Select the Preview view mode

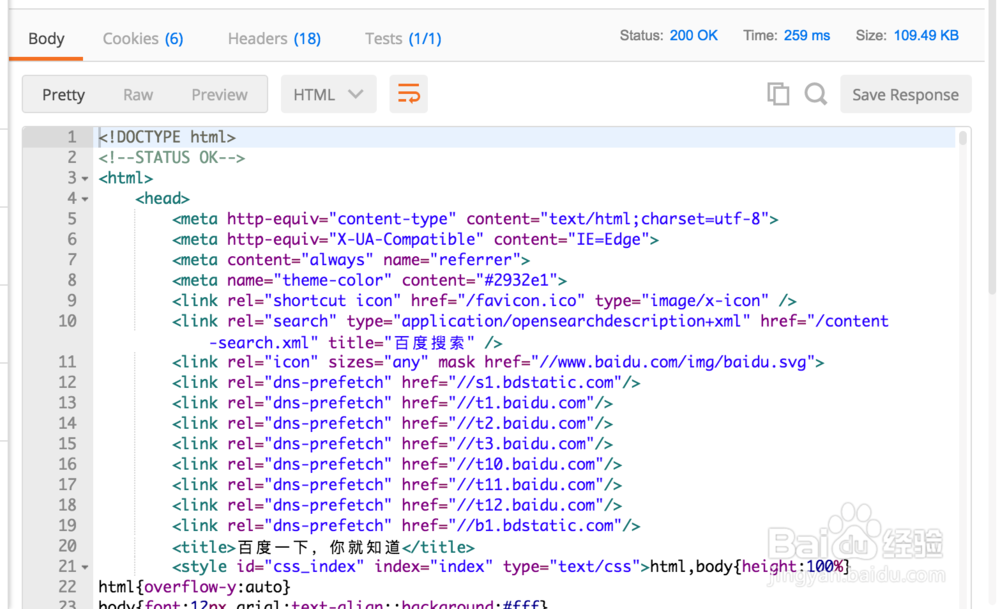point(219,94)
